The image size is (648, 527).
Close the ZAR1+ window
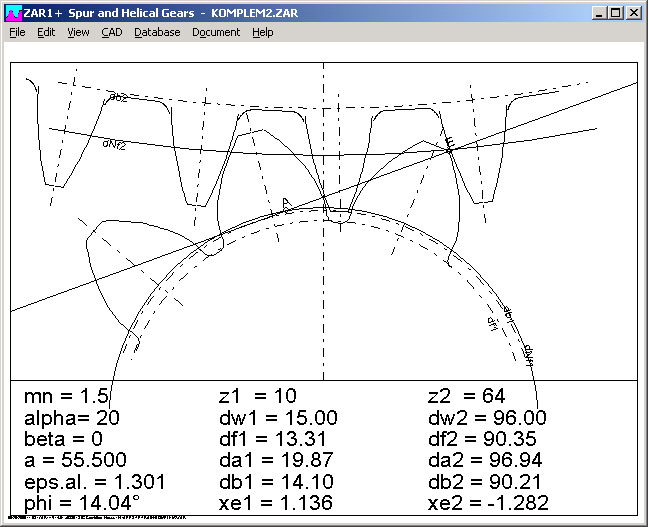click(633, 13)
